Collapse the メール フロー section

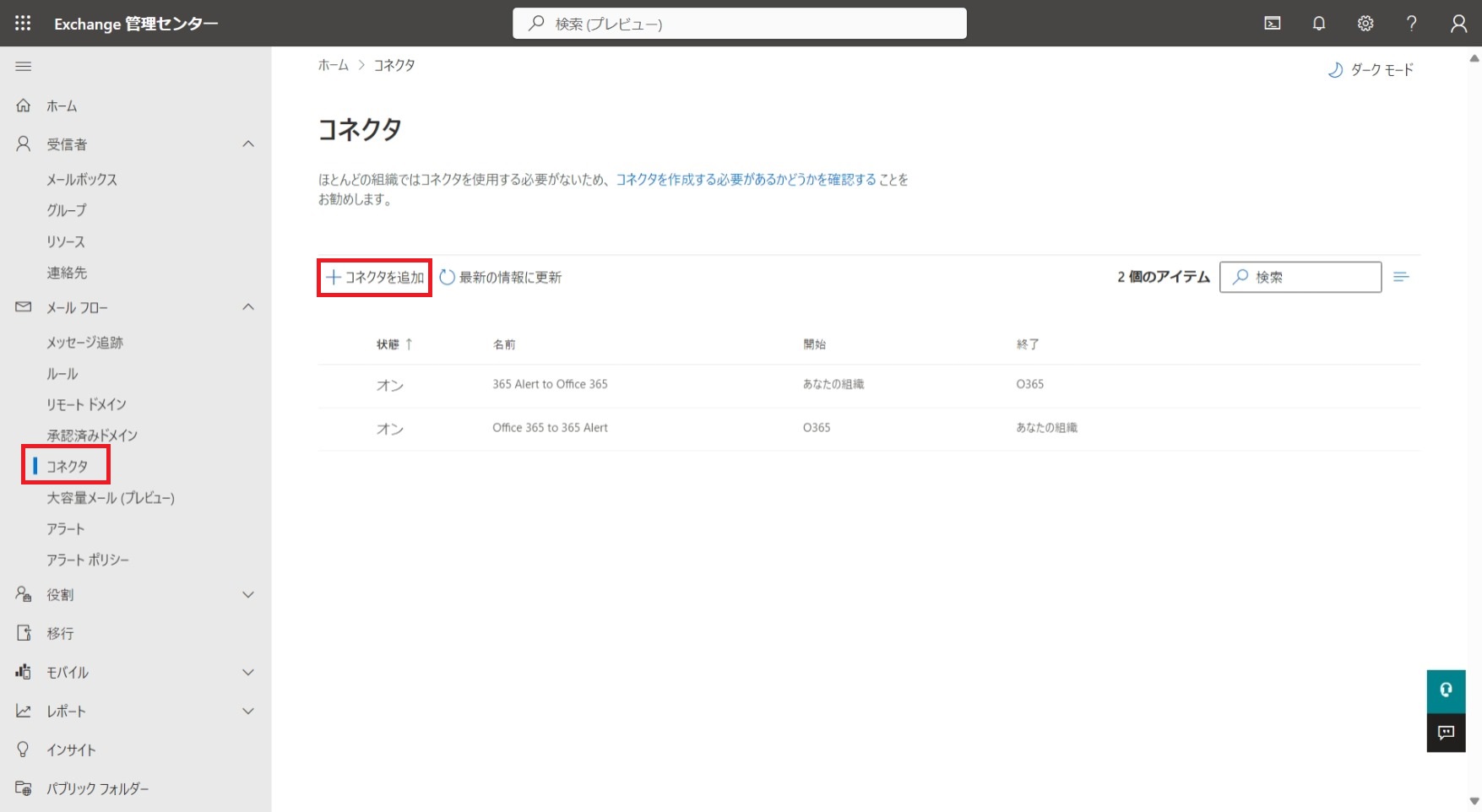pos(248,307)
